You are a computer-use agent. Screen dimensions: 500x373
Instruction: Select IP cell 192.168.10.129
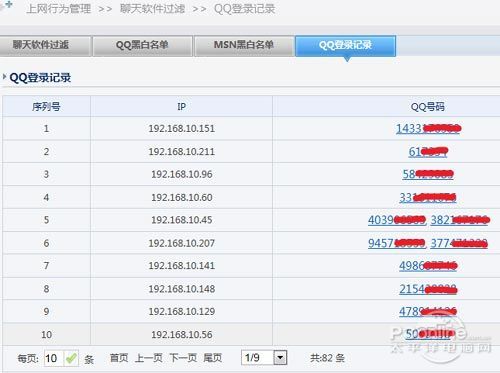pyautogui.click(x=182, y=311)
